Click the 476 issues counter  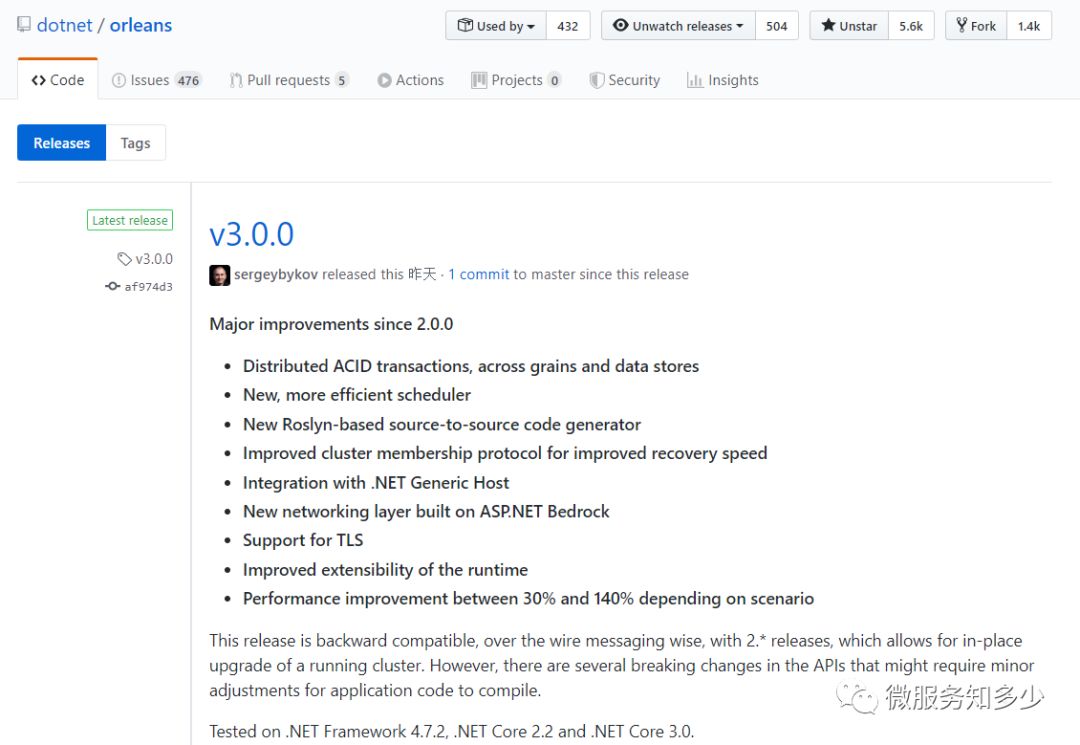click(188, 81)
